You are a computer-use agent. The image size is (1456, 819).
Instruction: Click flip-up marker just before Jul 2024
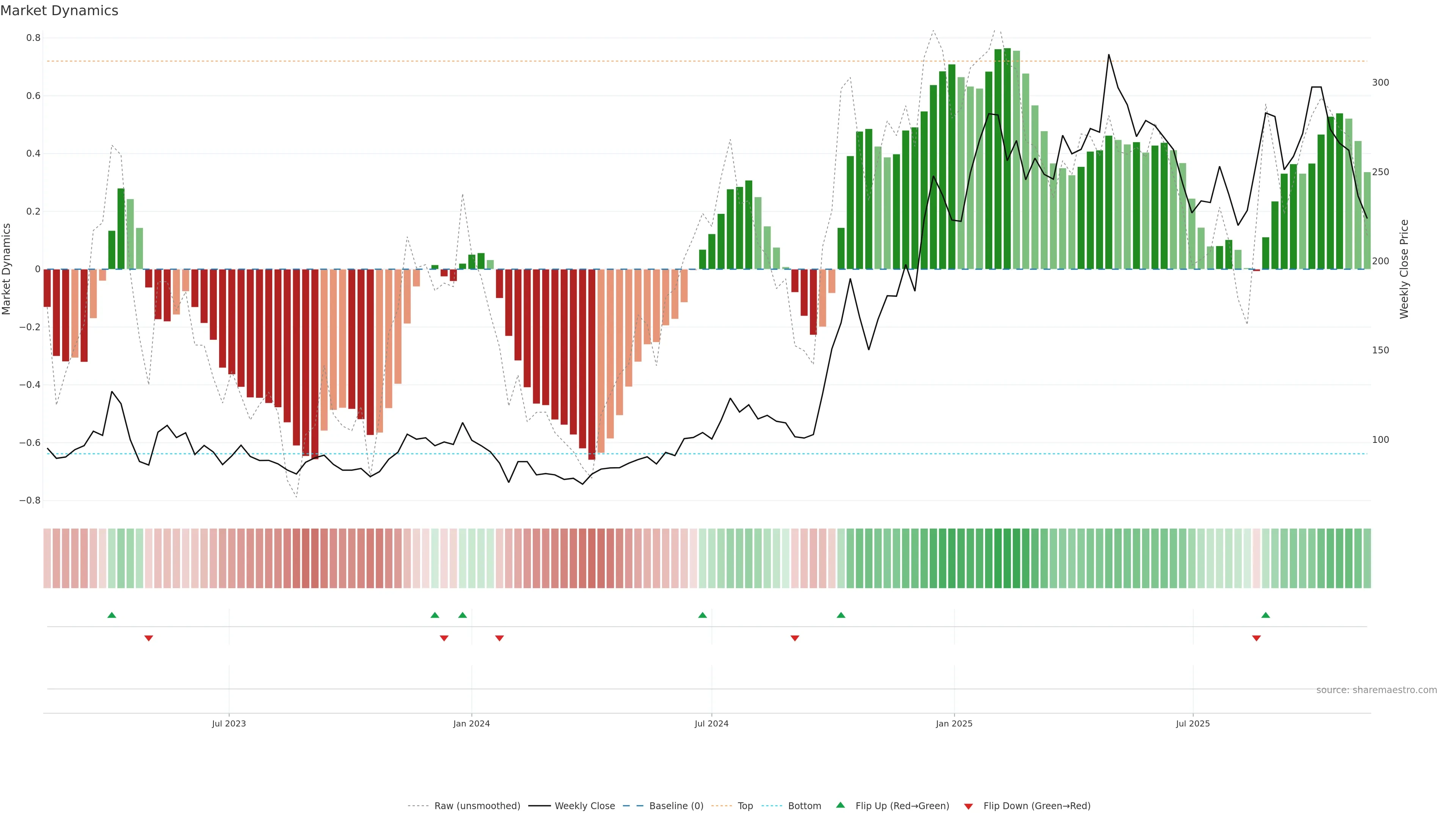click(x=702, y=615)
